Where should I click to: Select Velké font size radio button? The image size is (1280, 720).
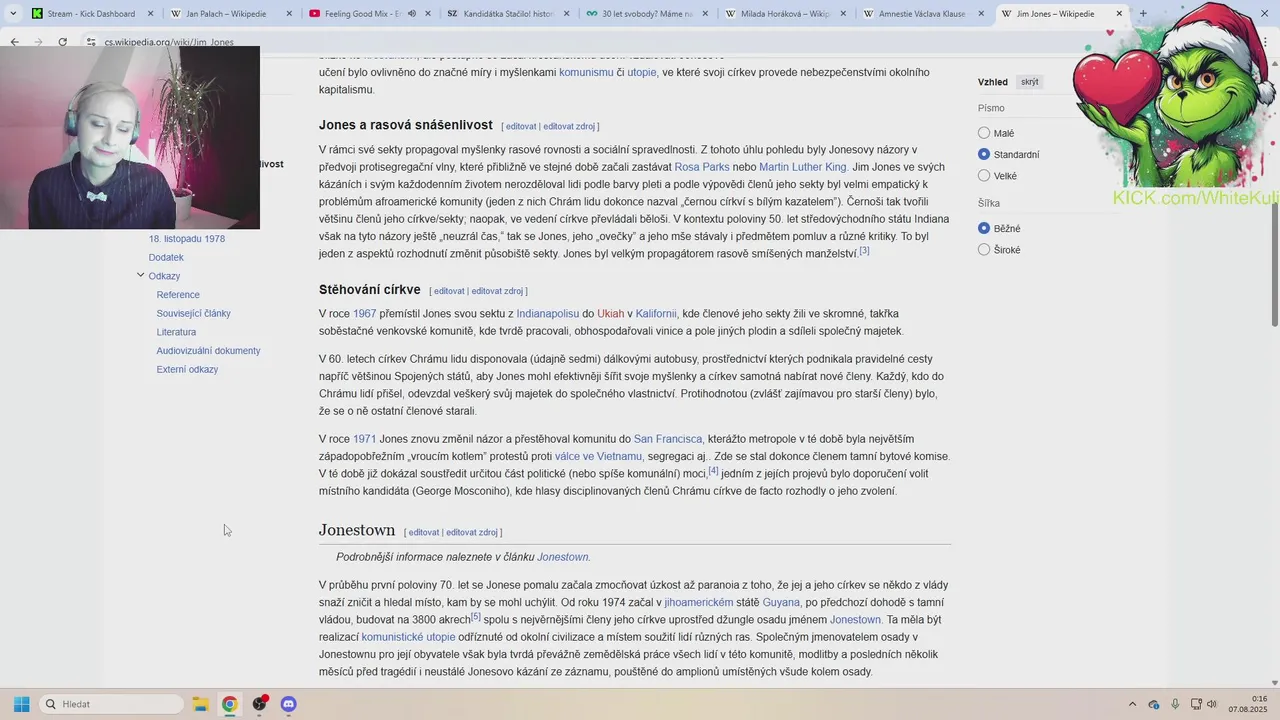click(984, 176)
